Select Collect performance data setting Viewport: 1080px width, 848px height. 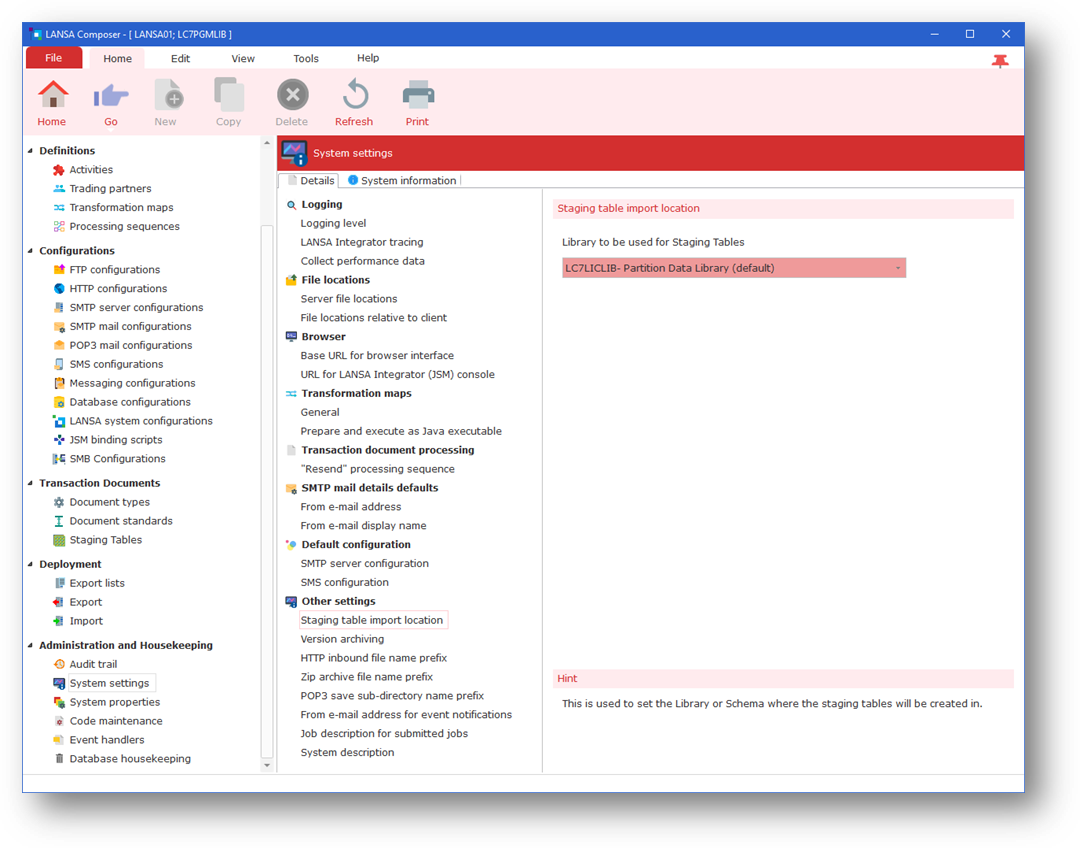click(362, 261)
